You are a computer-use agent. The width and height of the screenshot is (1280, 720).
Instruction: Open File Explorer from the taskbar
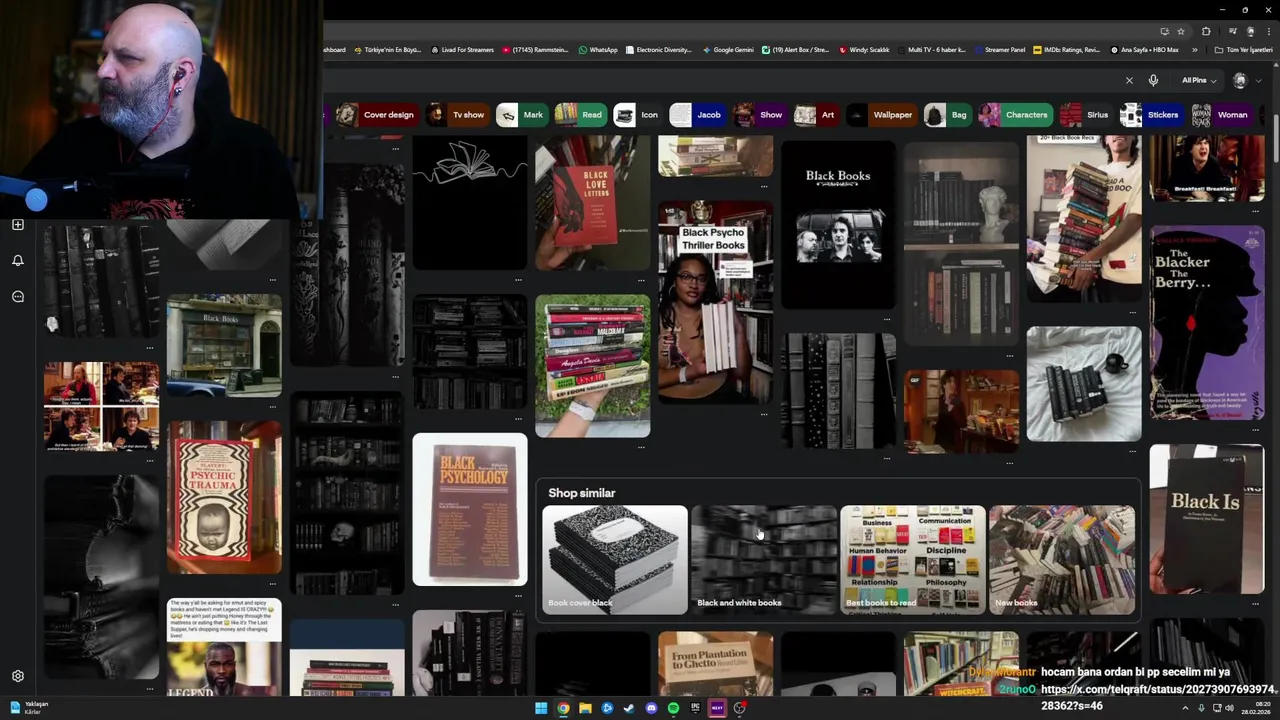pos(585,708)
